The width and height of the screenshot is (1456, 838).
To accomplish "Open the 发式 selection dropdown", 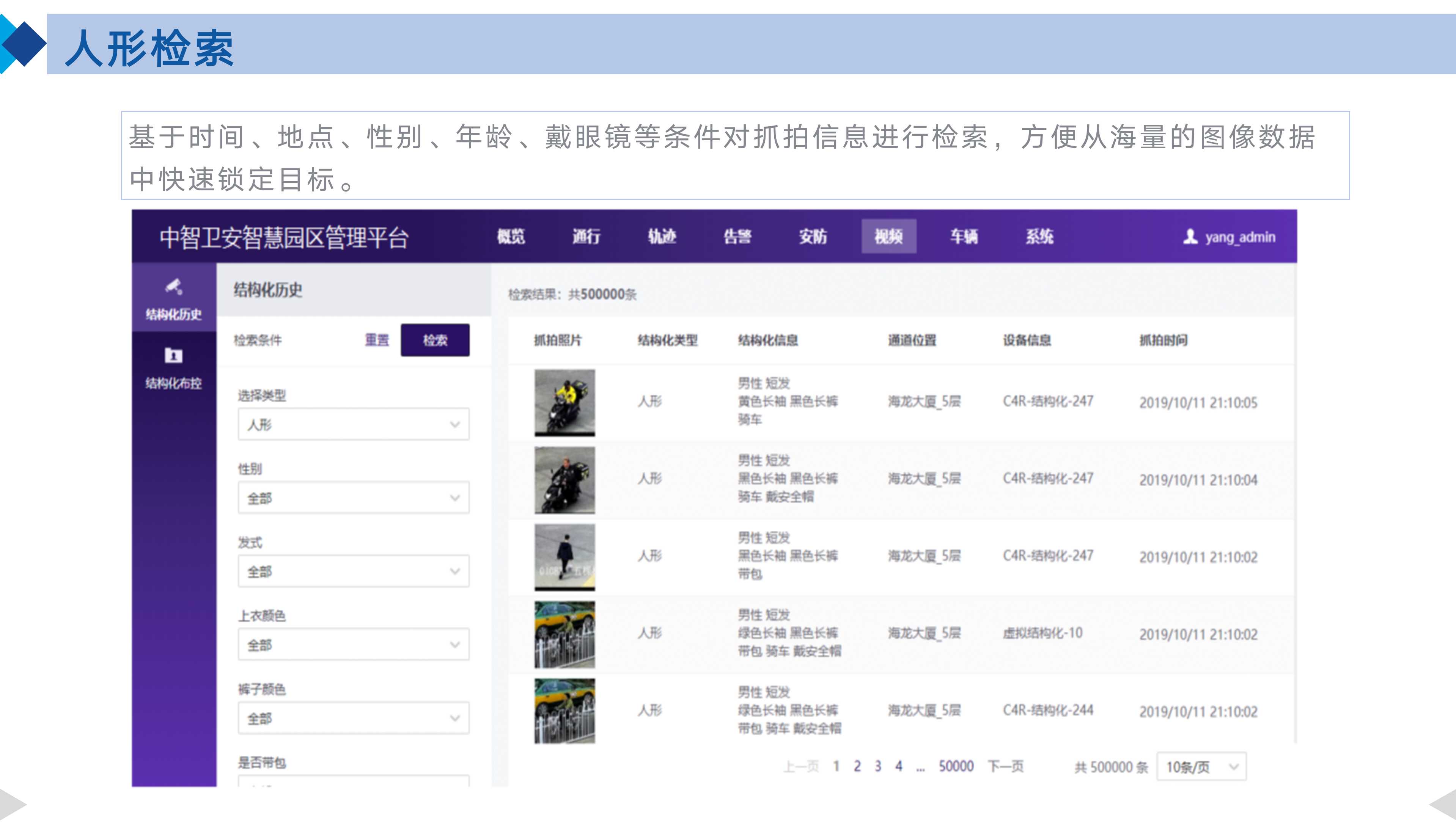I will (x=353, y=571).
